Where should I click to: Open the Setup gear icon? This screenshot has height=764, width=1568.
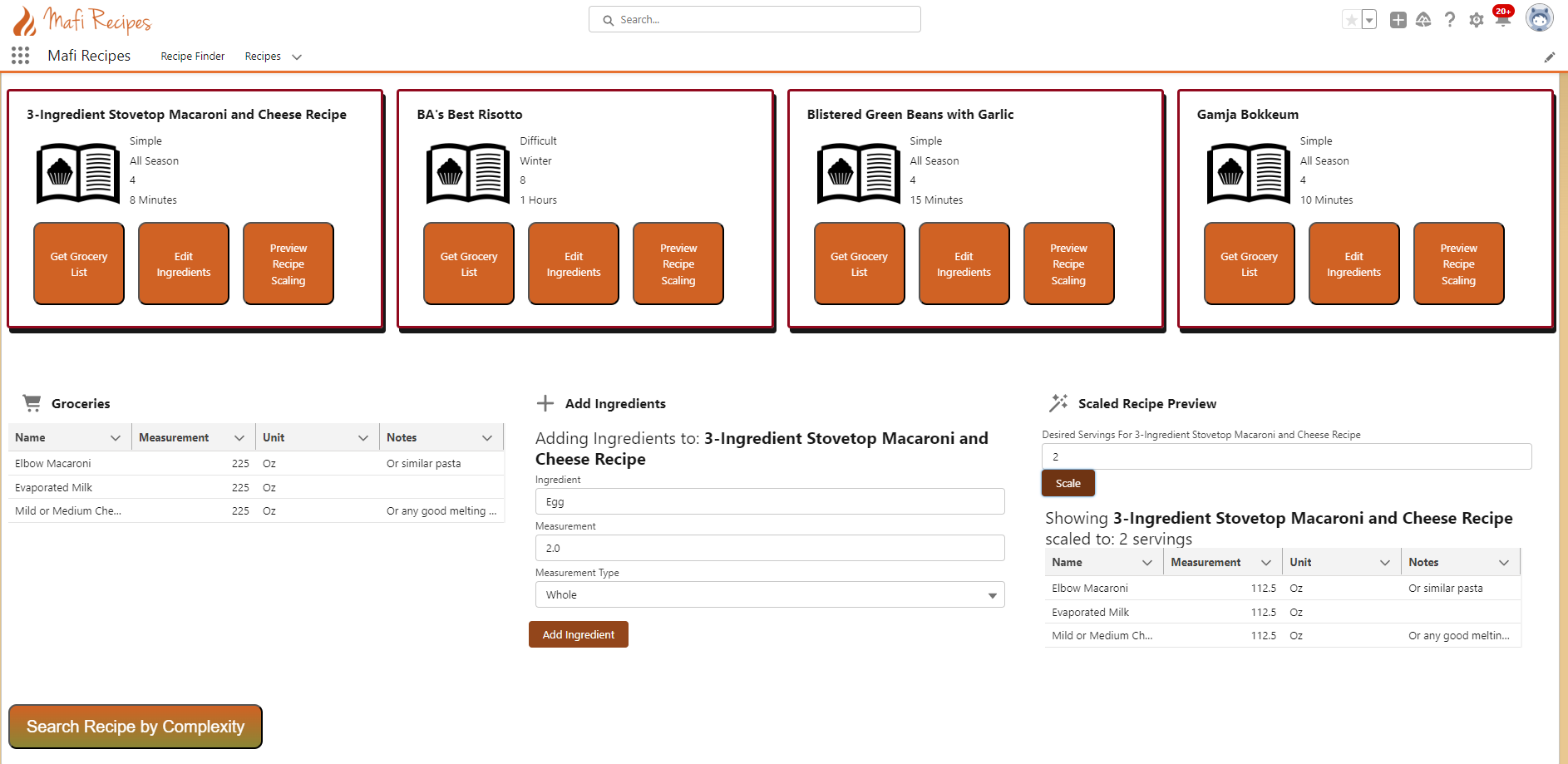tap(1476, 20)
